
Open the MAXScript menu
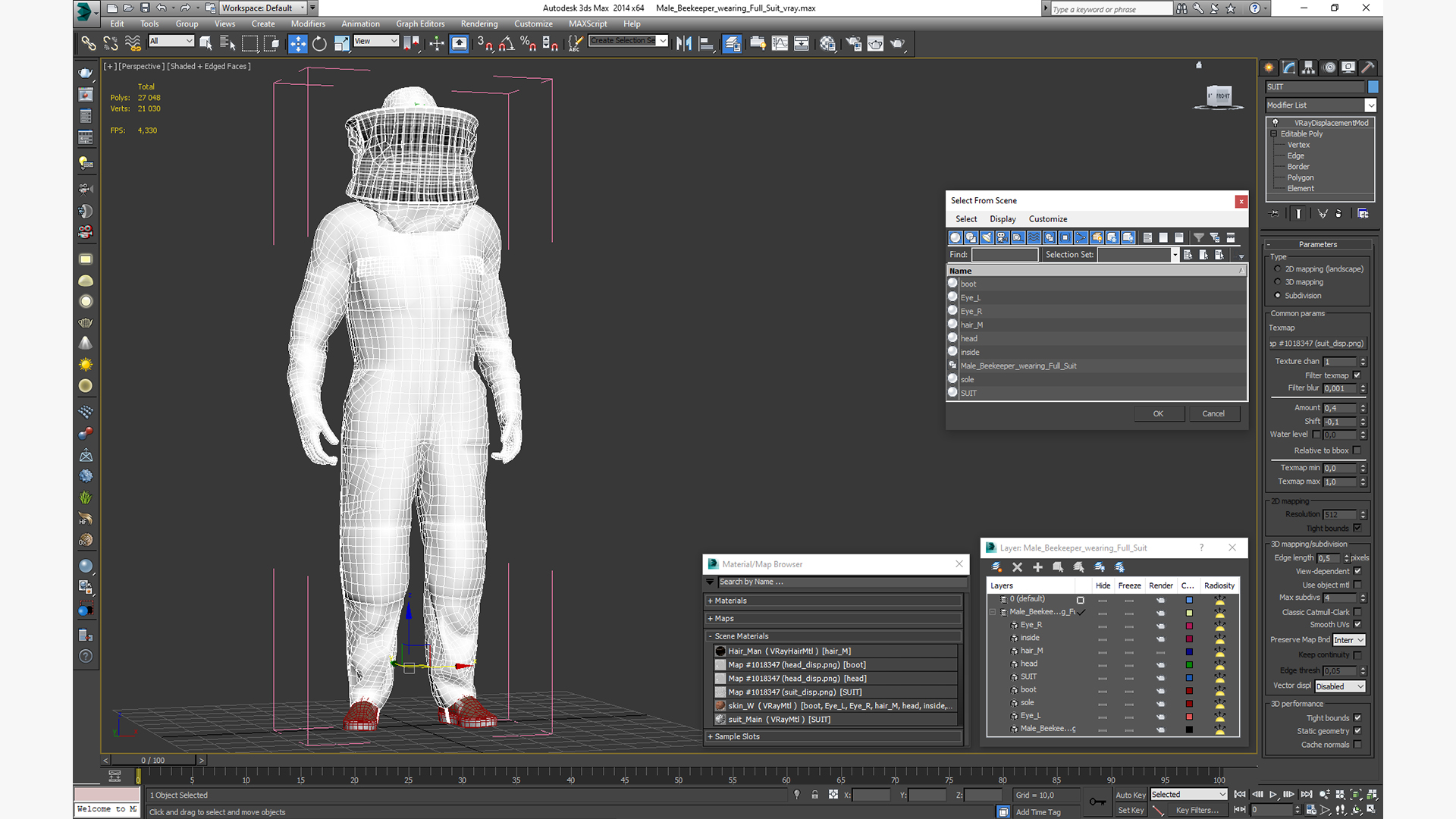click(588, 24)
